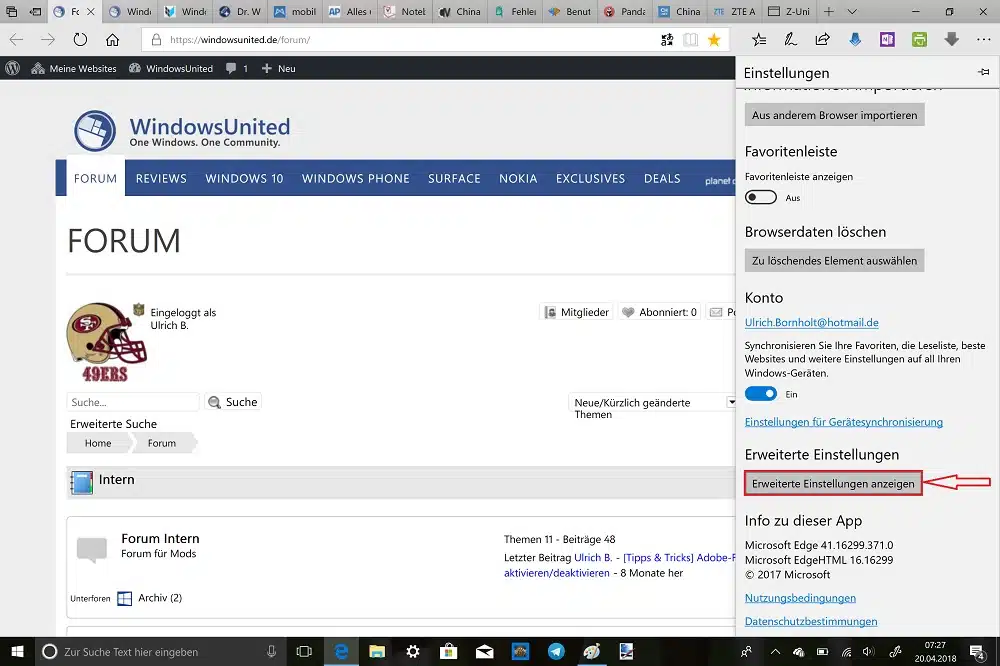This screenshot has width=1000, height=666.
Task: Click Erweiterte Einstellungen anzeigen button
Action: coord(833,484)
